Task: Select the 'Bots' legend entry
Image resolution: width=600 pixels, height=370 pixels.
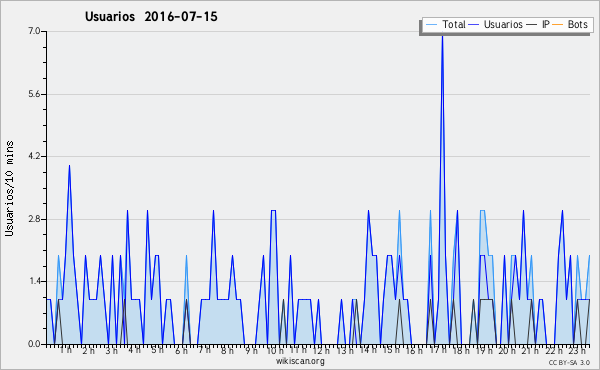Action: click(570, 24)
